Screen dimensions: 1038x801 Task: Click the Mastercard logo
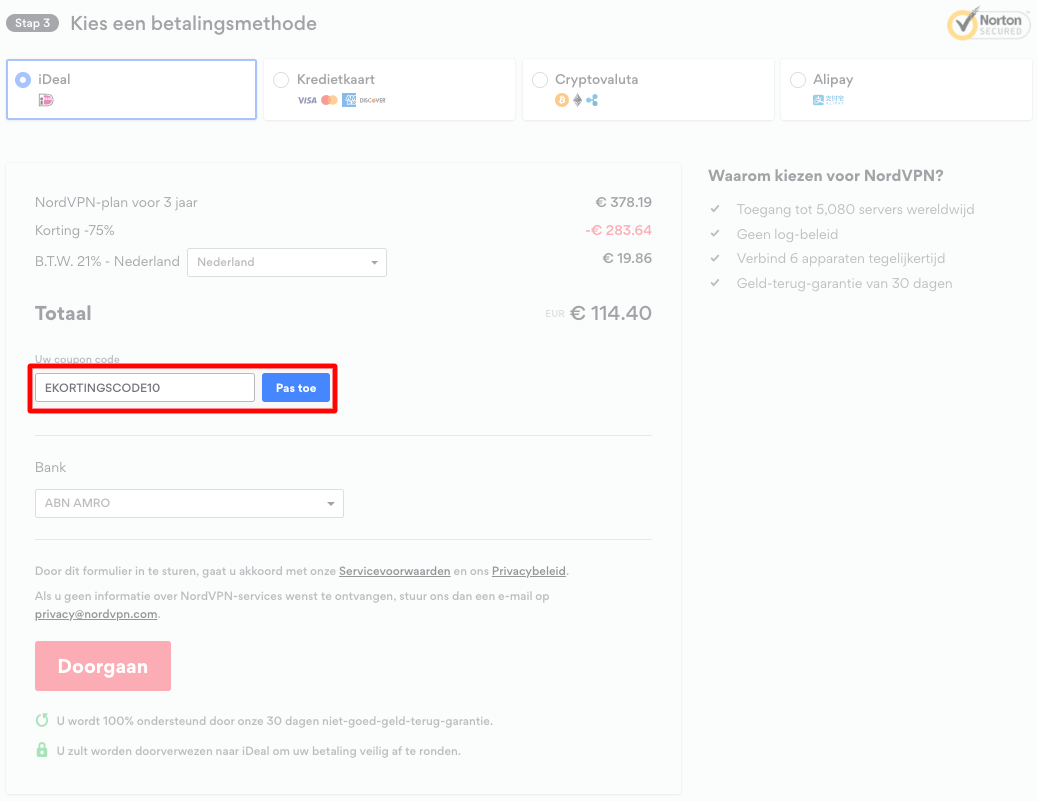tap(329, 100)
